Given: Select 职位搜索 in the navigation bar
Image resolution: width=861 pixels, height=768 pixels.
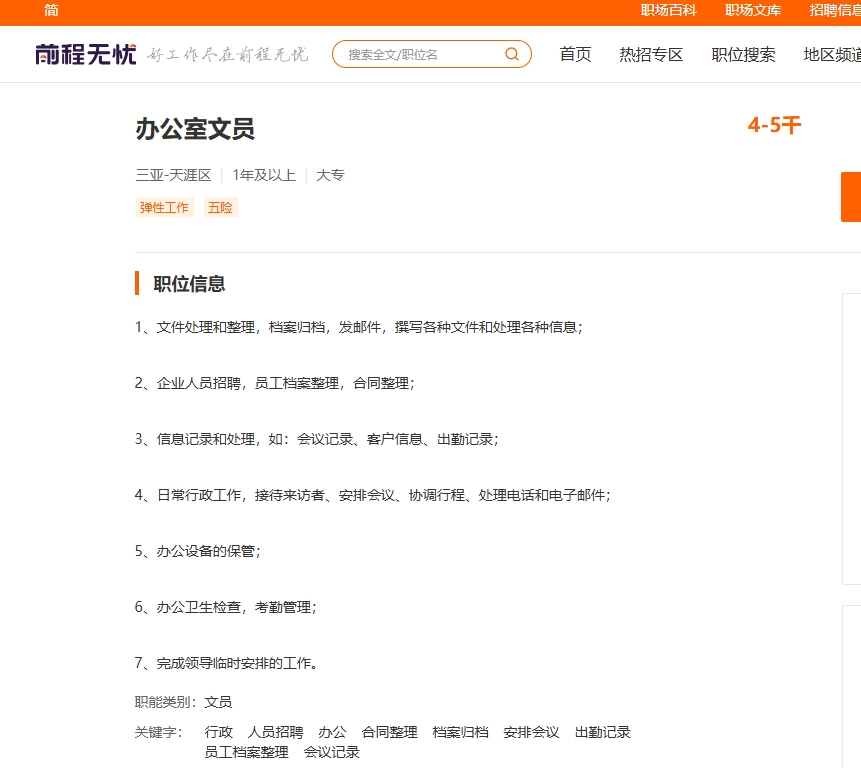Looking at the screenshot, I should coord(743,56).
